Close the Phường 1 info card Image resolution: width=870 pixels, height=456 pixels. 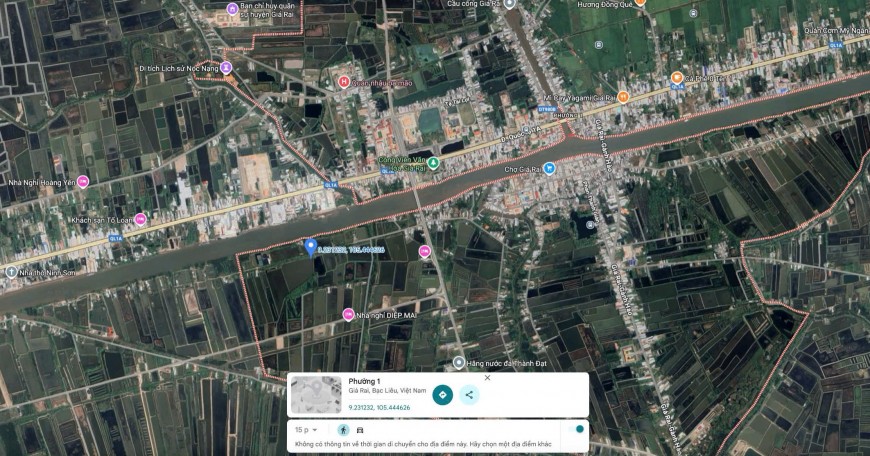point(487,378)
